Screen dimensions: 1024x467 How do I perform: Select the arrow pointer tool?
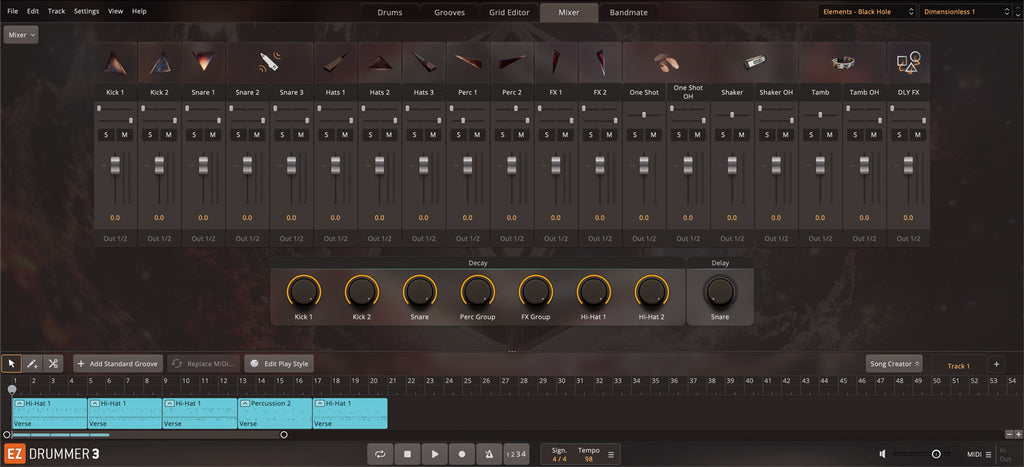coord(12,363)
